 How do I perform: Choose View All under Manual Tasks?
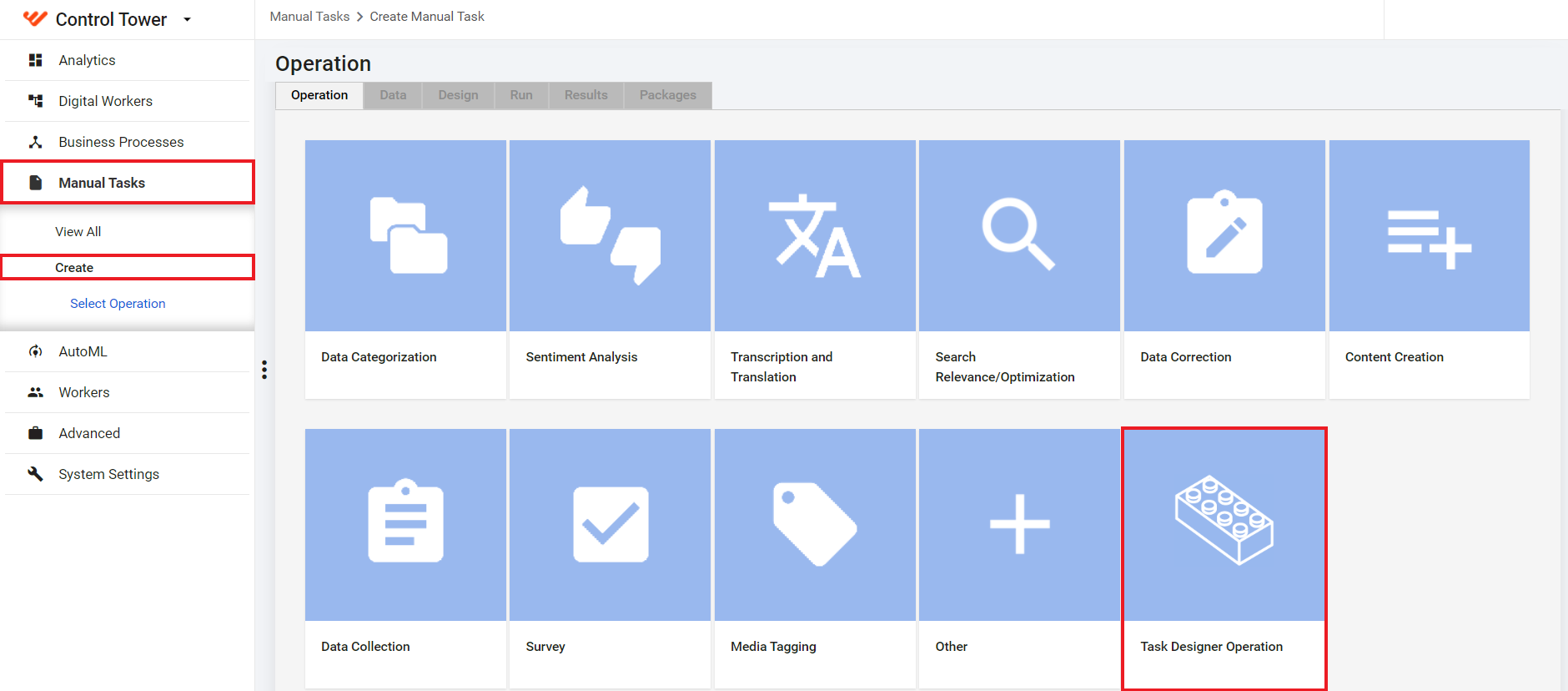[x=78, y=232]
